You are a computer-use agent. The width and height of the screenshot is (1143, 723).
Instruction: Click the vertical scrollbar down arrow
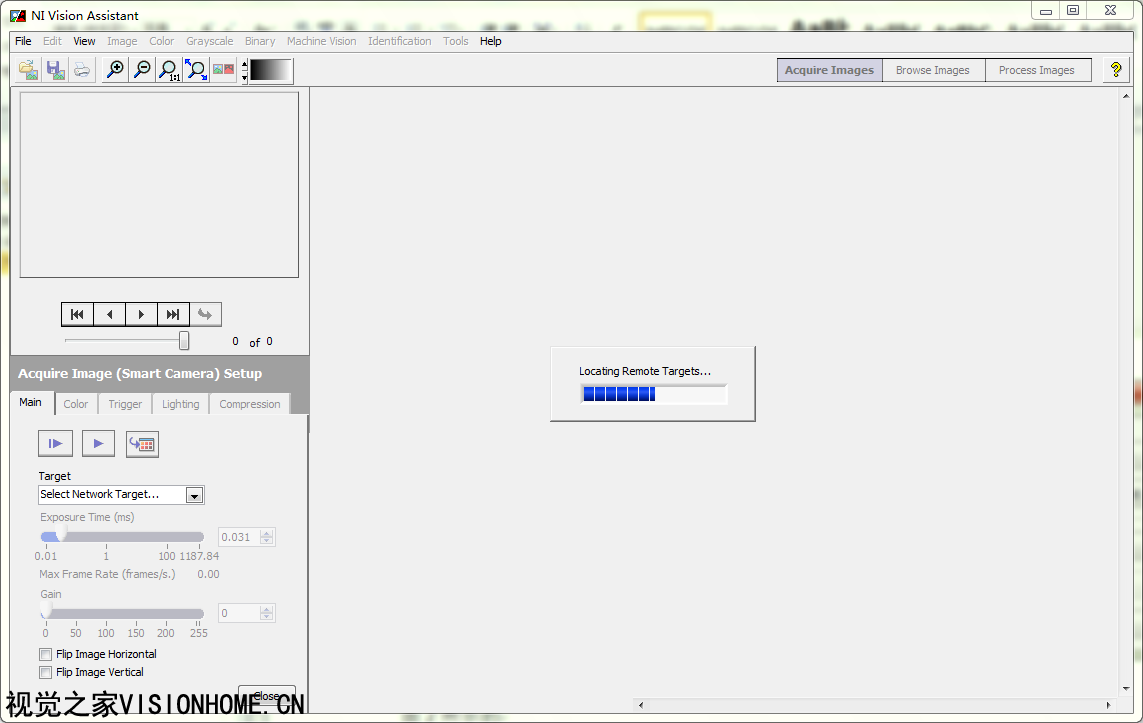click(x=1126, y=689)
